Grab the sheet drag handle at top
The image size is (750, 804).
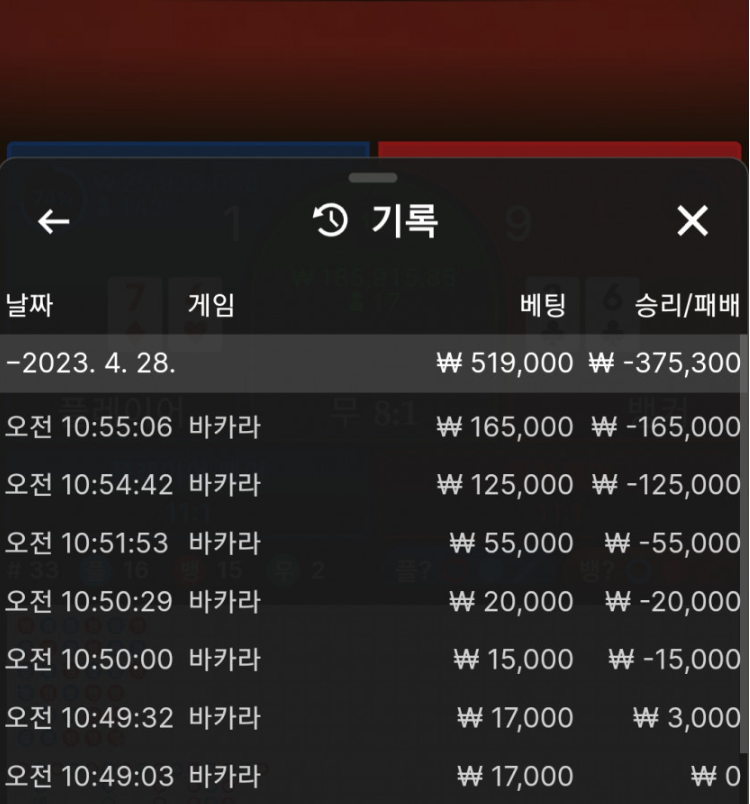pyautogui.click(x=373, y=178)
